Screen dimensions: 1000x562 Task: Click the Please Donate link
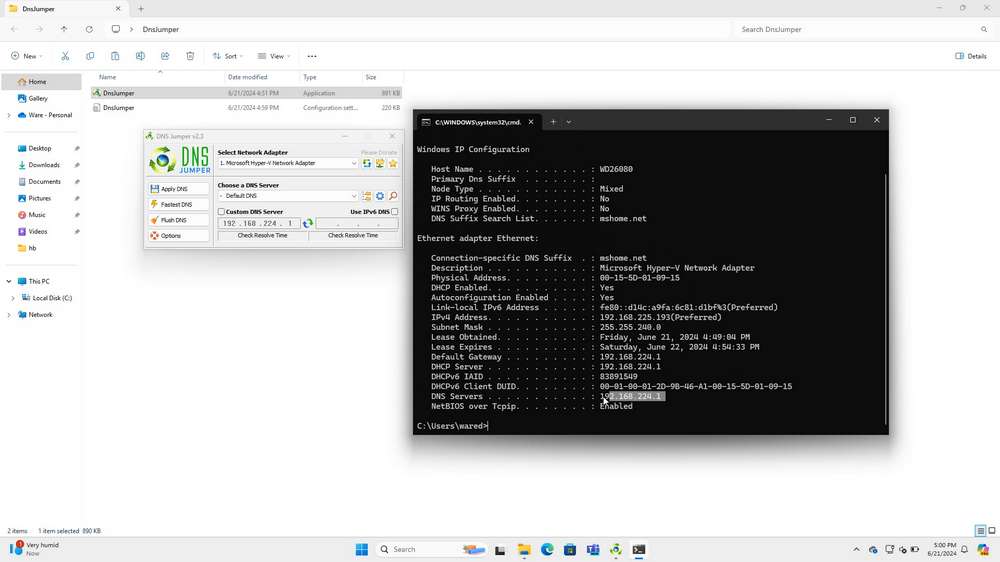[x=379, y=152]
